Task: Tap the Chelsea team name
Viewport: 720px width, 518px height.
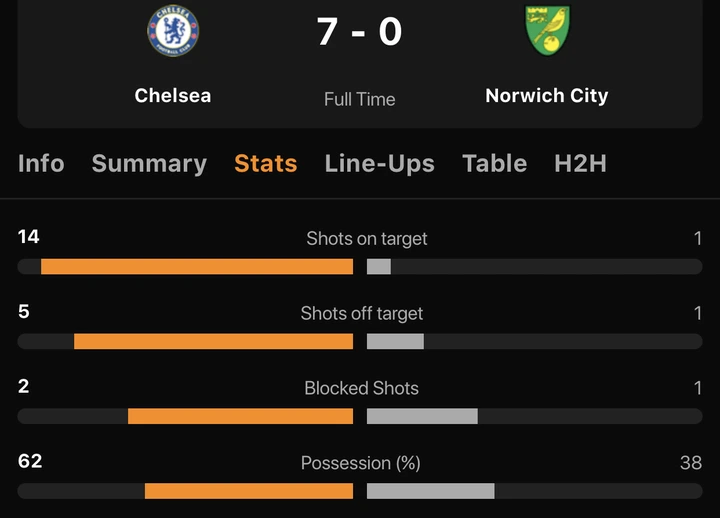Action: (173, 96)
